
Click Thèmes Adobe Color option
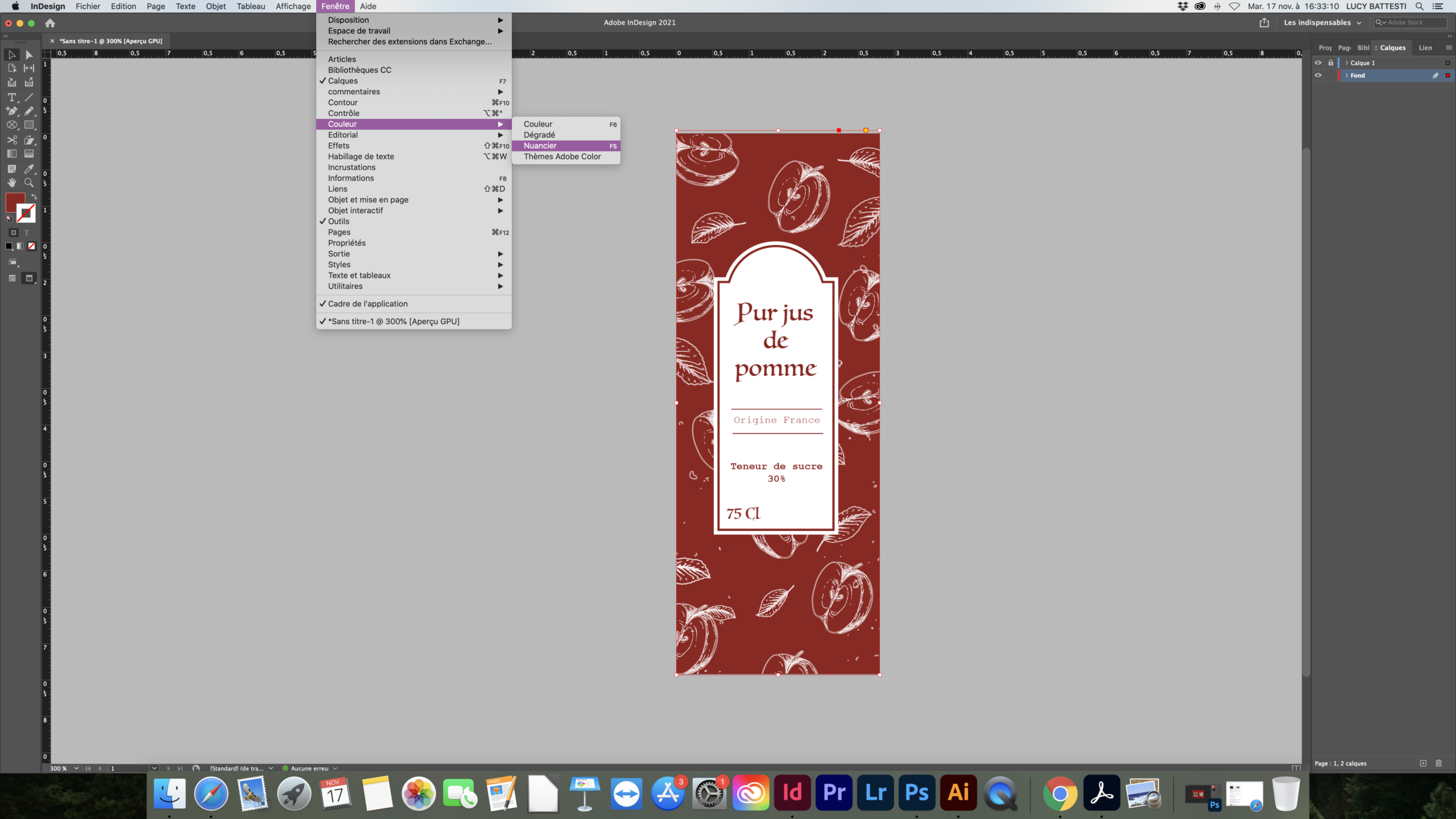562,156
